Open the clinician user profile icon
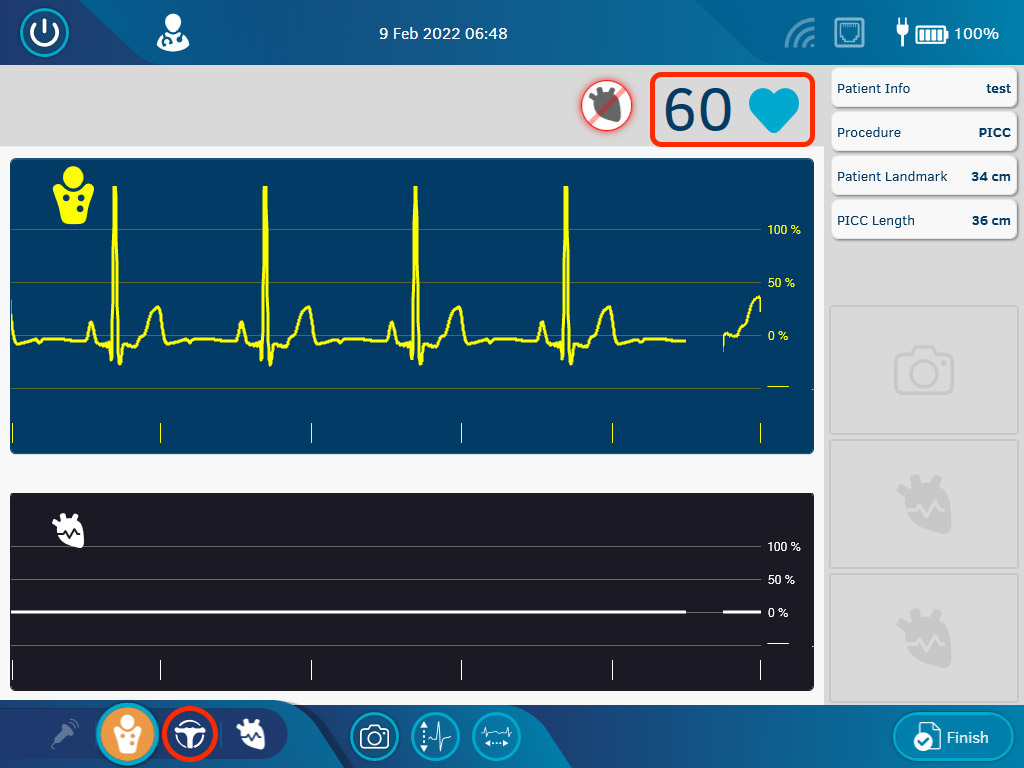 (172, 33)
